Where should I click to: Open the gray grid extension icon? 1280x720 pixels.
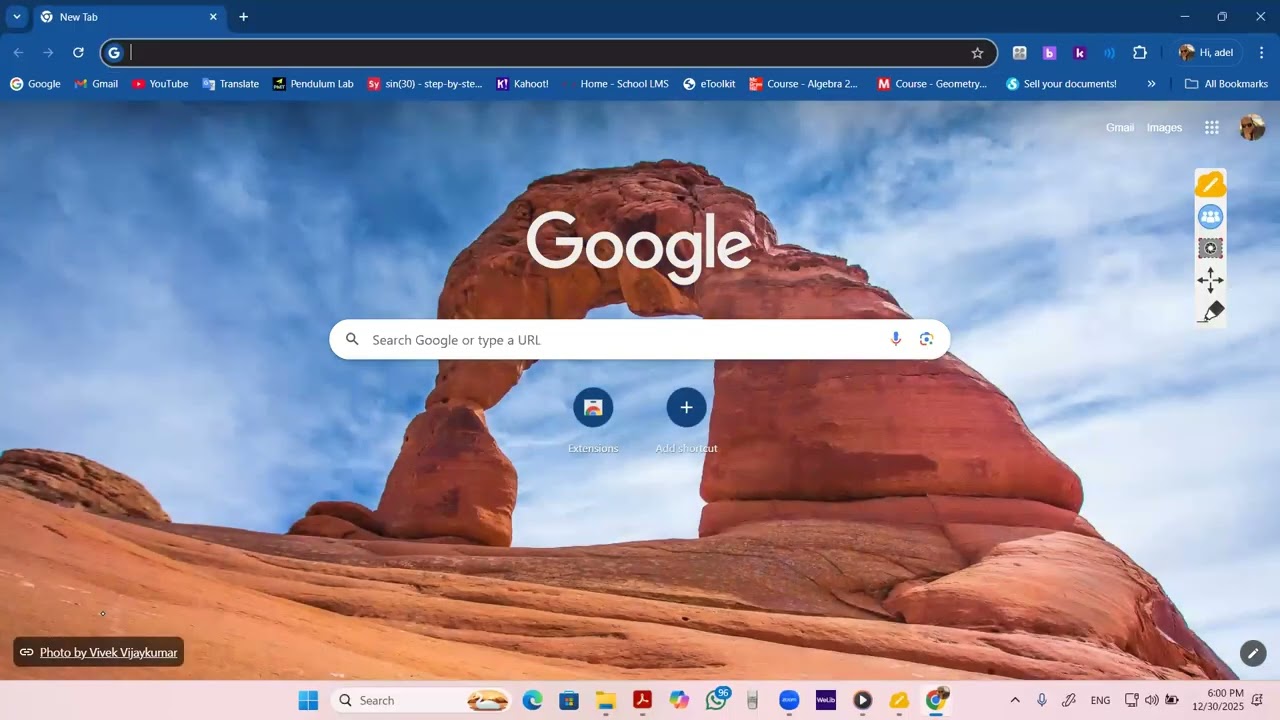click(1019, 53)
